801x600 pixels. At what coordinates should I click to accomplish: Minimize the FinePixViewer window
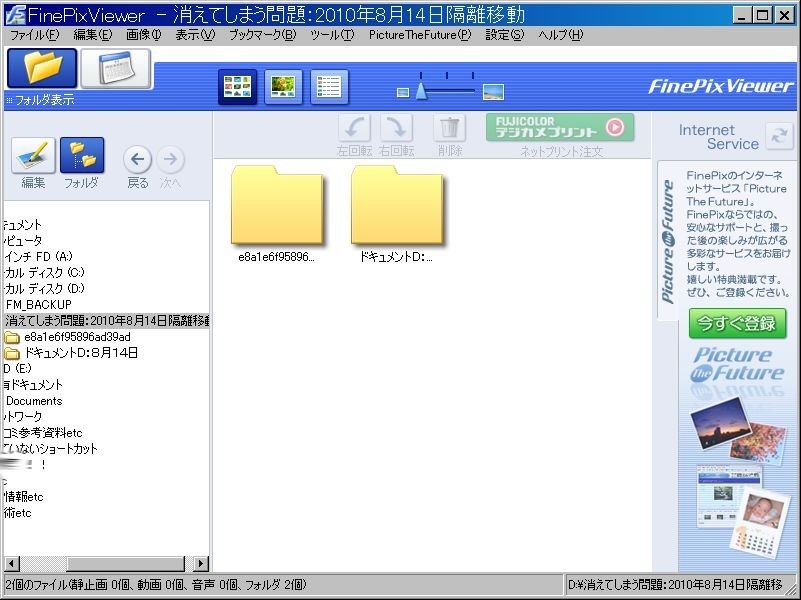click(742, 15)
